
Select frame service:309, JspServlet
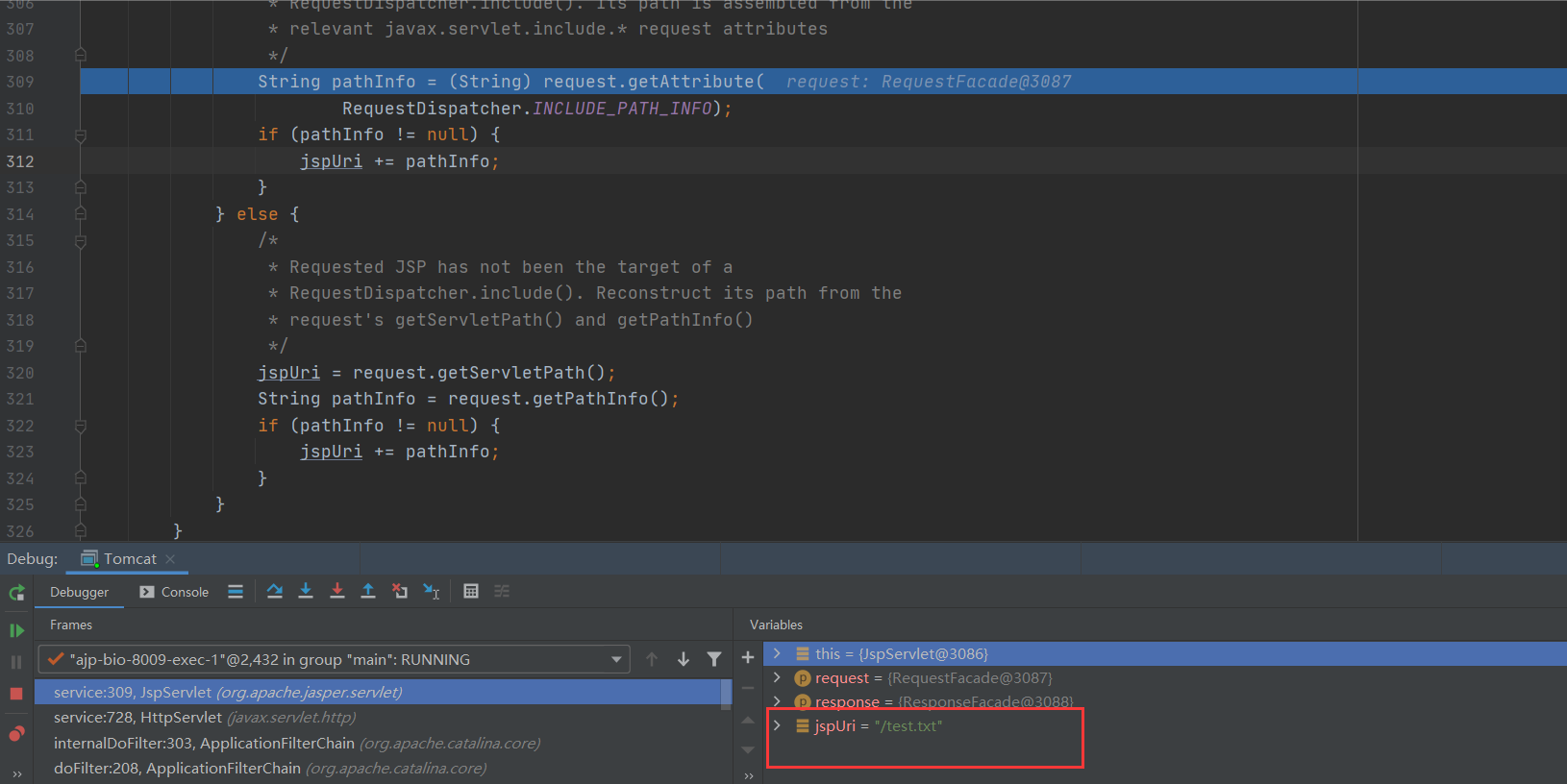tap(378, 692)
